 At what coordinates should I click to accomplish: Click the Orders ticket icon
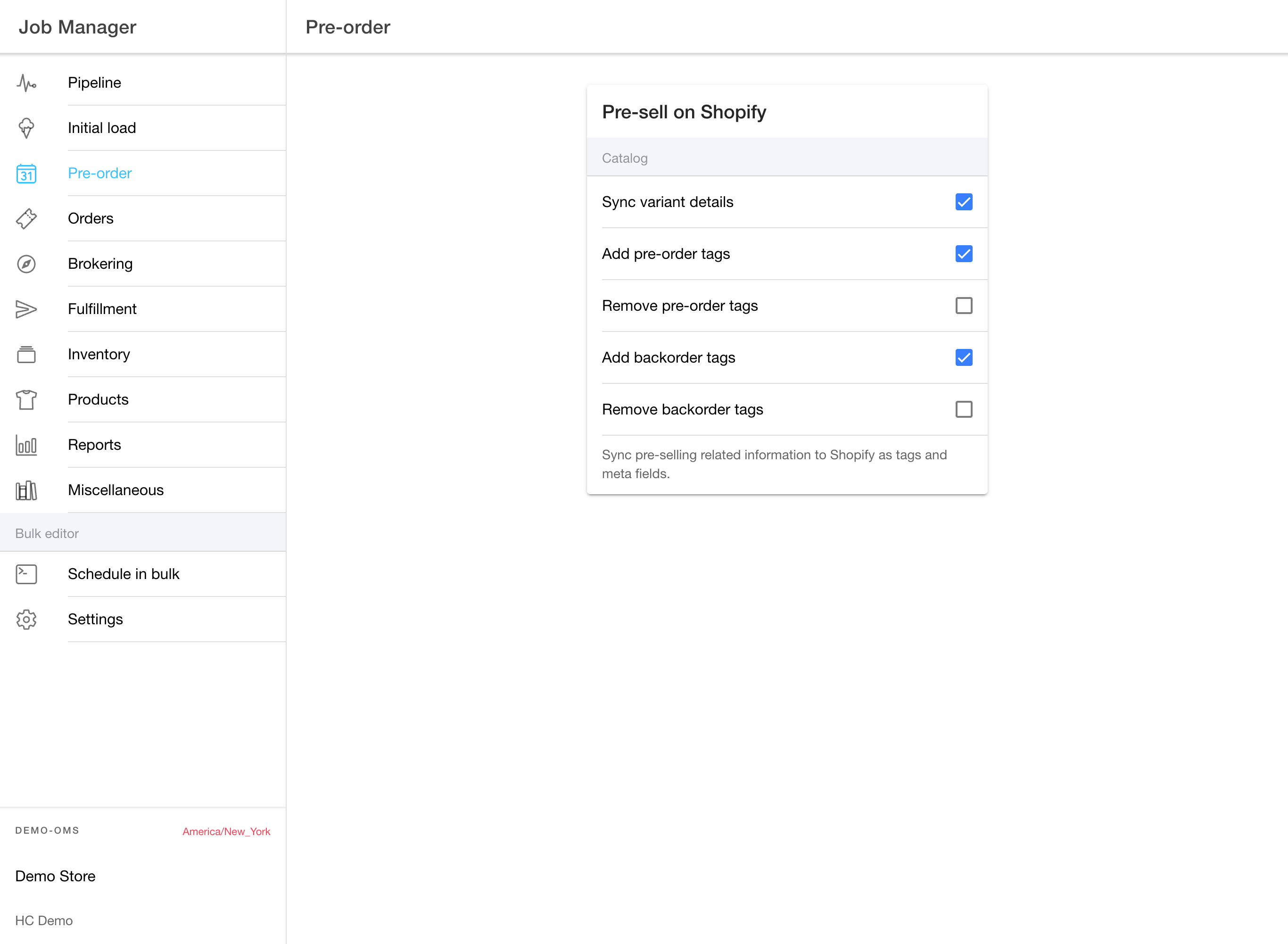26,218
